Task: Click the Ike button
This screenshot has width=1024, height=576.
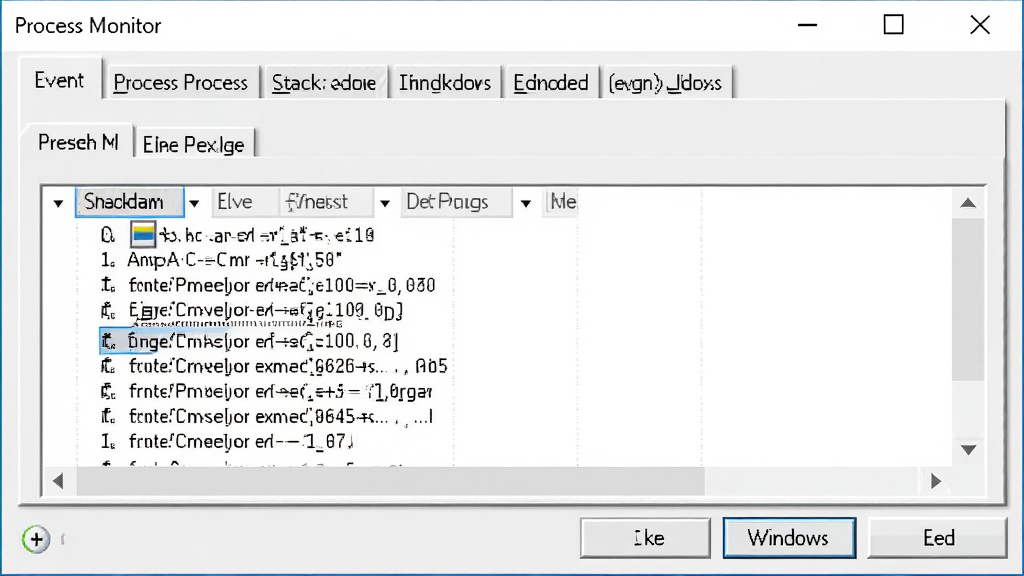Action: coord(645,538)
